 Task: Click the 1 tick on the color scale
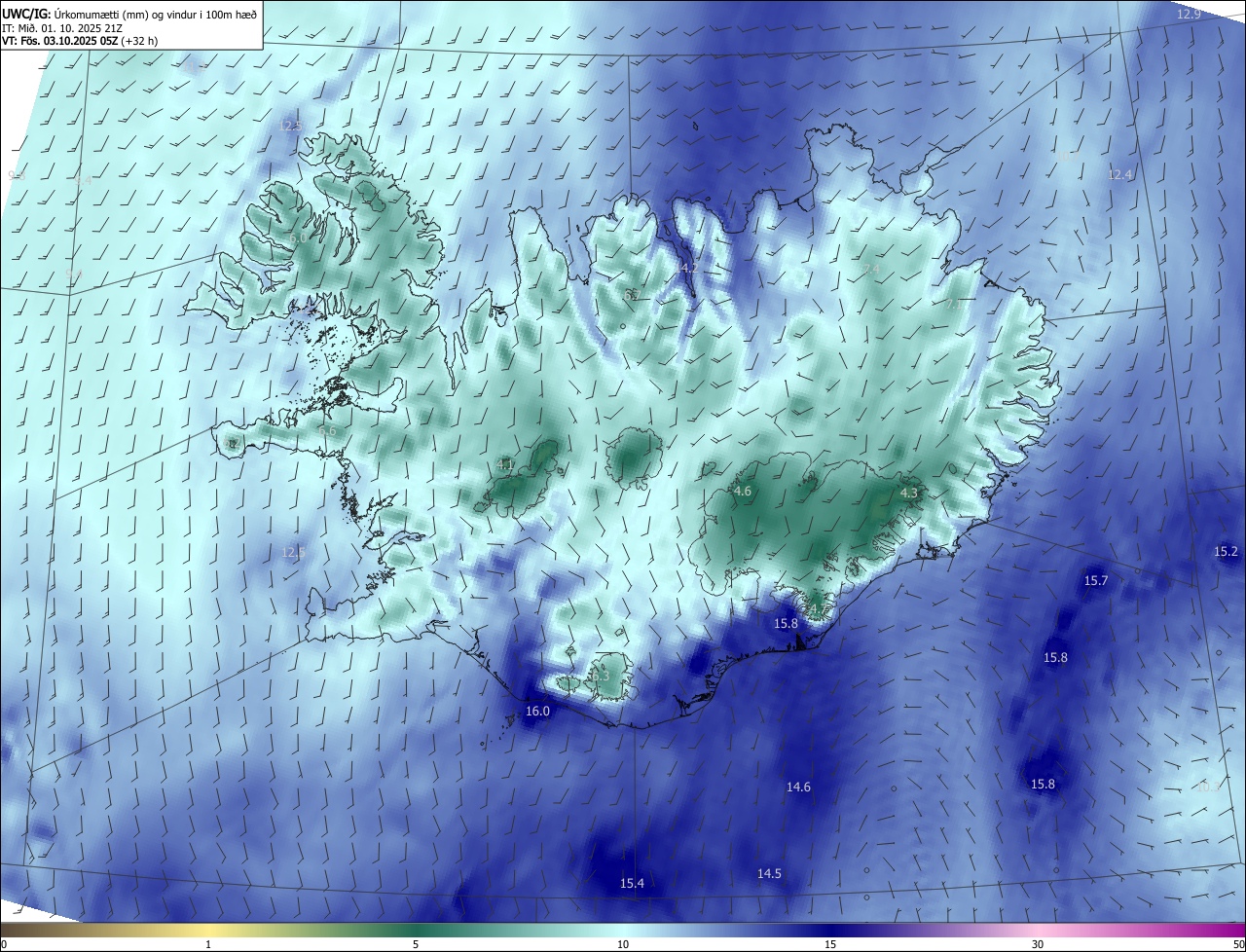tap(208, 944)
